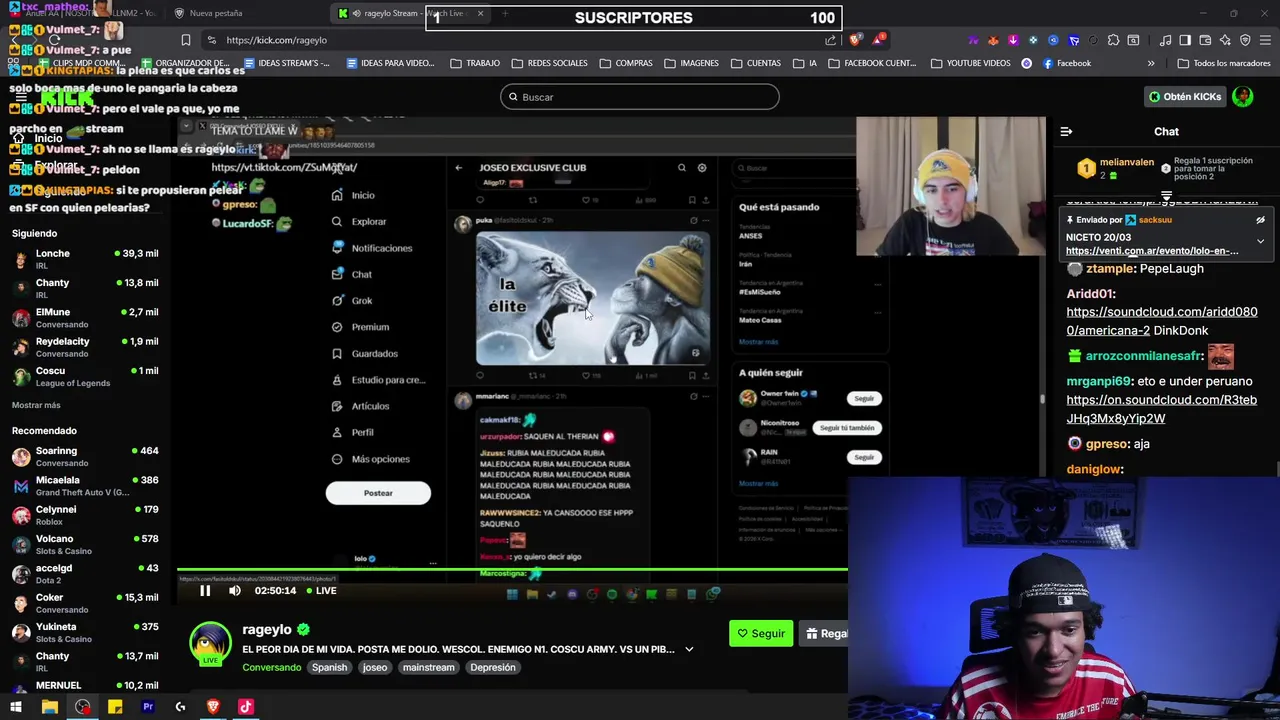Screen dimensions: 1280x720
Task: Pause the rageylo live stream
Action: pos(205,591)
